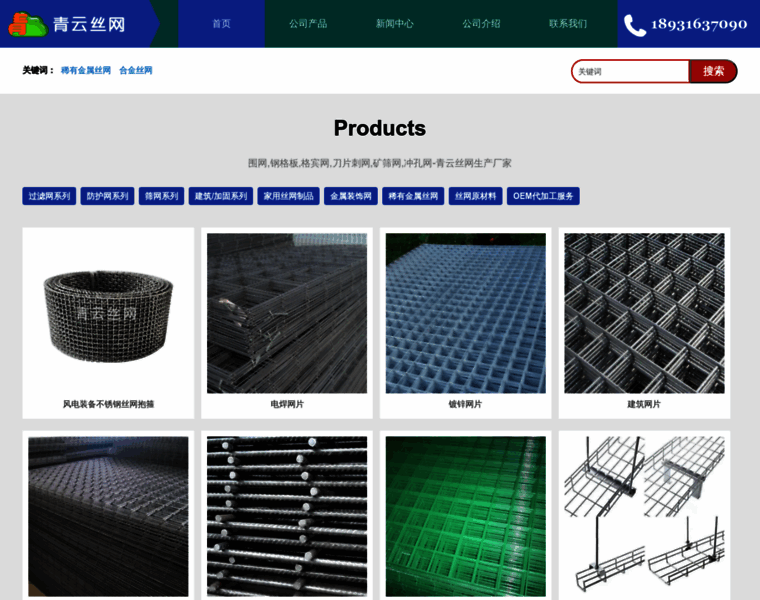Click the 合金丝网 keyword link

tap(136, 70)
